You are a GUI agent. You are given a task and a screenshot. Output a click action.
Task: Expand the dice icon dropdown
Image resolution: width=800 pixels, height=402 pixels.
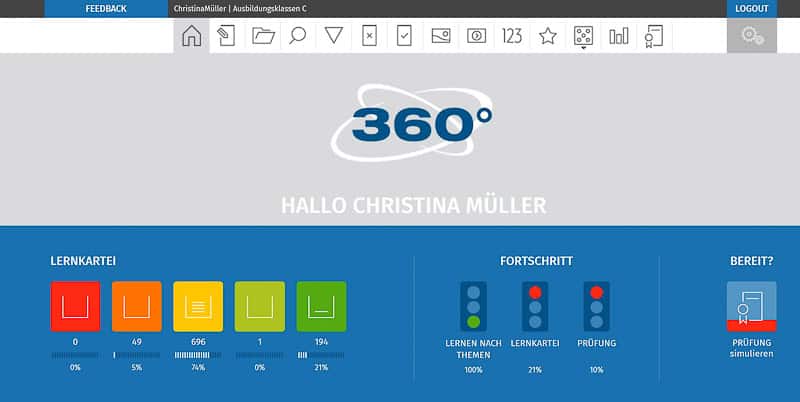[583, 36]
